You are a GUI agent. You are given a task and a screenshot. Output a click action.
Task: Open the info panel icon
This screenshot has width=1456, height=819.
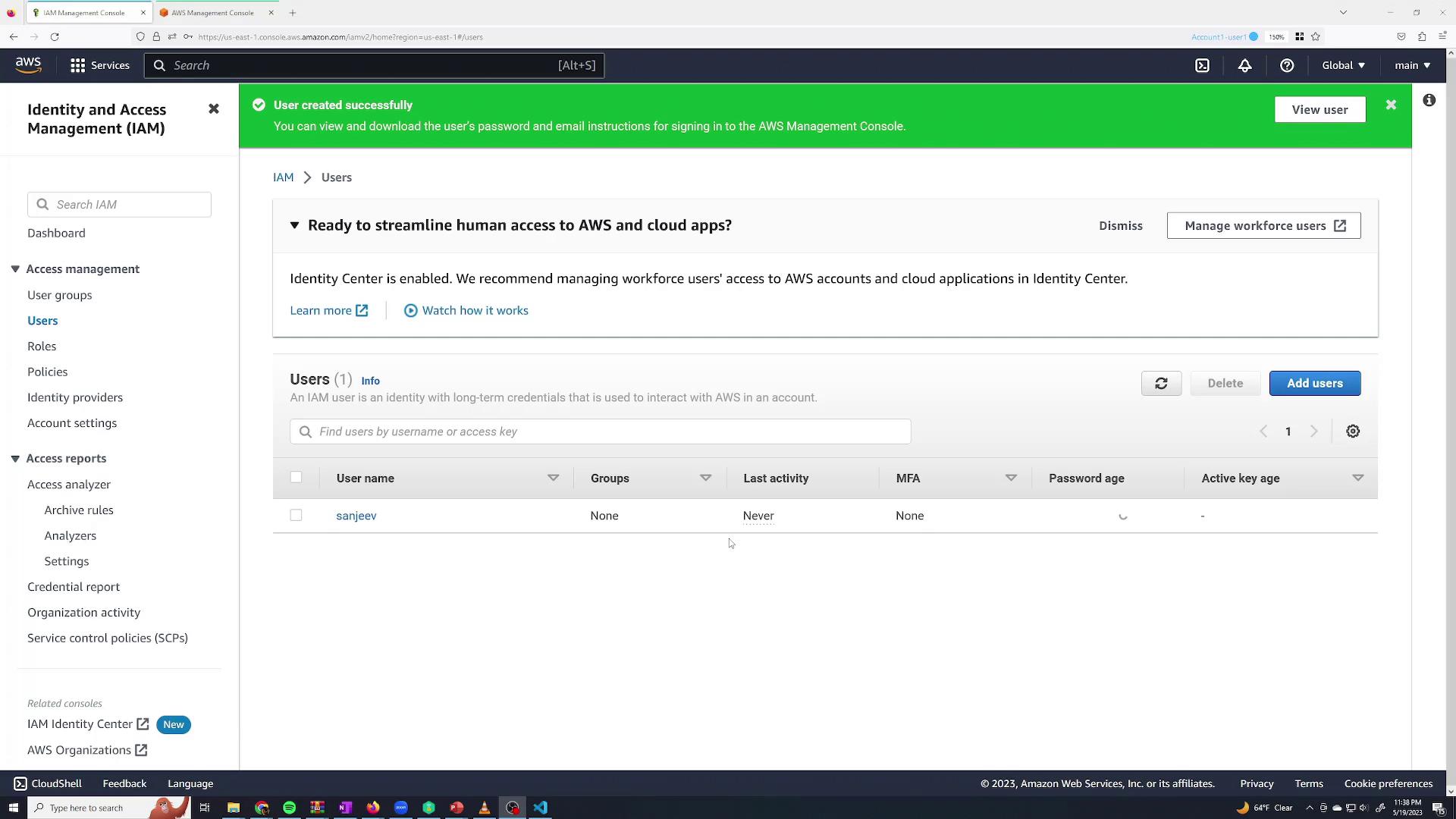click(x=1429, y=101)
